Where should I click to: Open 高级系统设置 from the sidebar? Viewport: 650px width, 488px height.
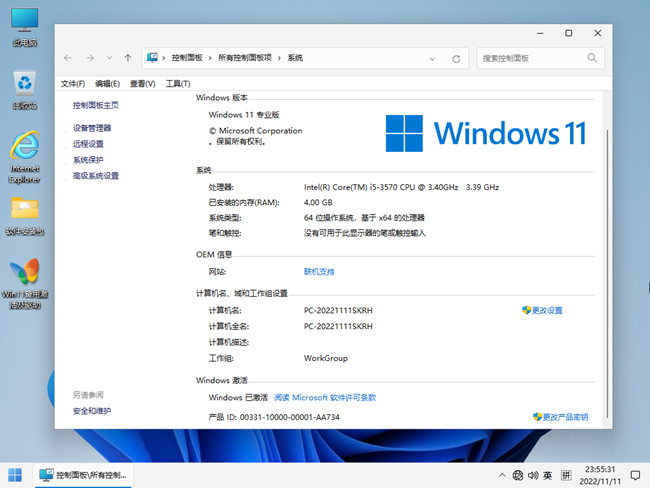(x=96, y=176)
